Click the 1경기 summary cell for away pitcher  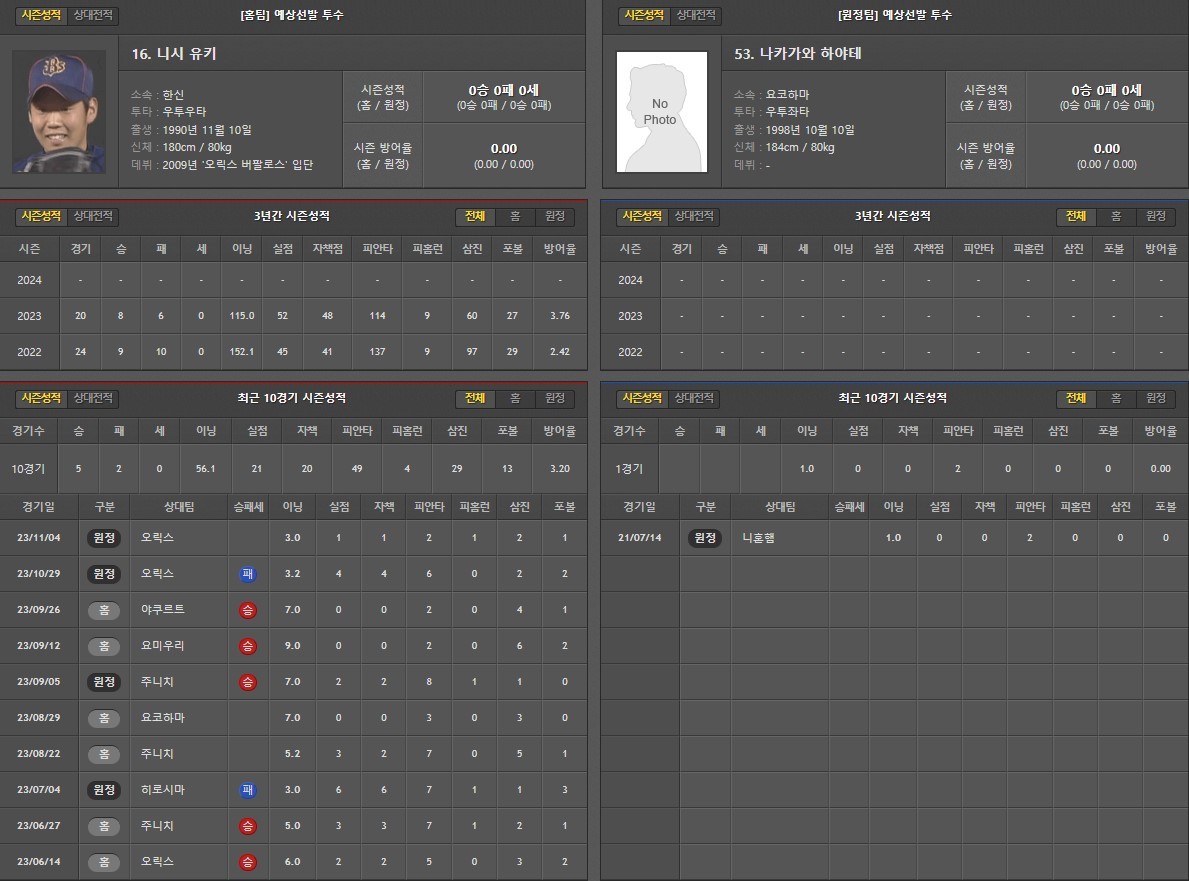coord(629,469)
